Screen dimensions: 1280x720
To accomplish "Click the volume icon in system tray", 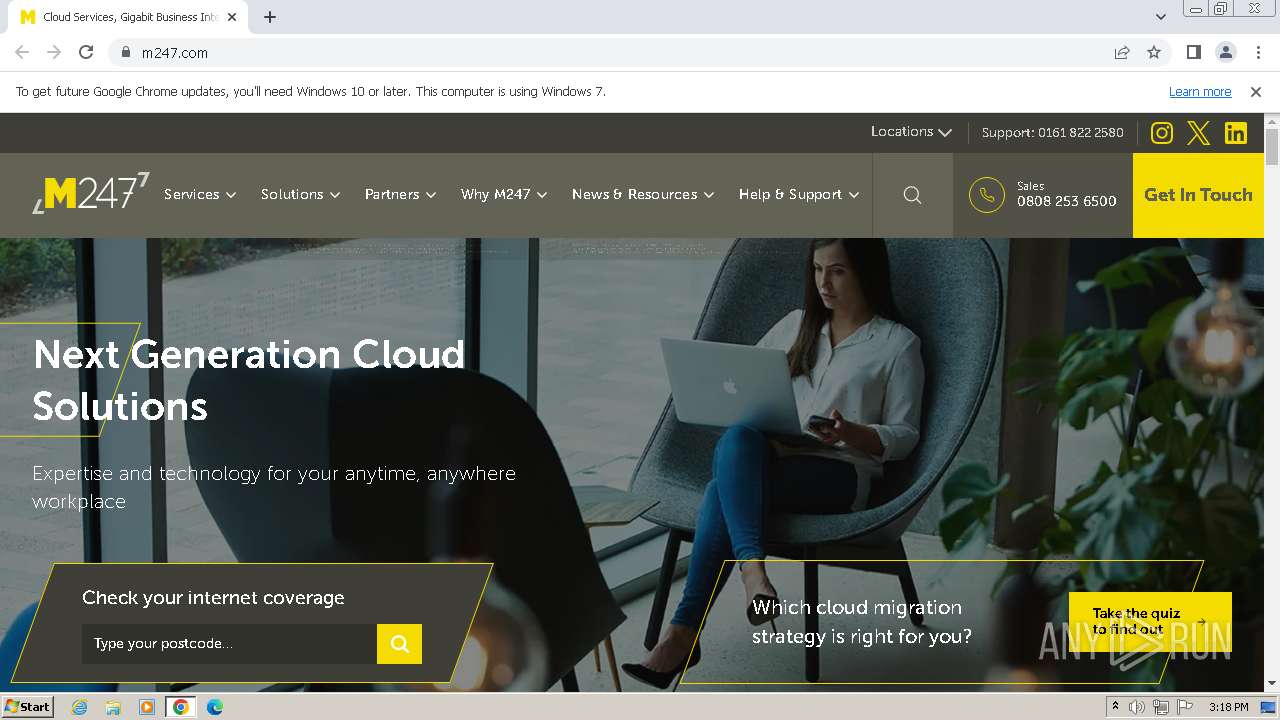I will pyautogui.click(x=1137, y=707).
